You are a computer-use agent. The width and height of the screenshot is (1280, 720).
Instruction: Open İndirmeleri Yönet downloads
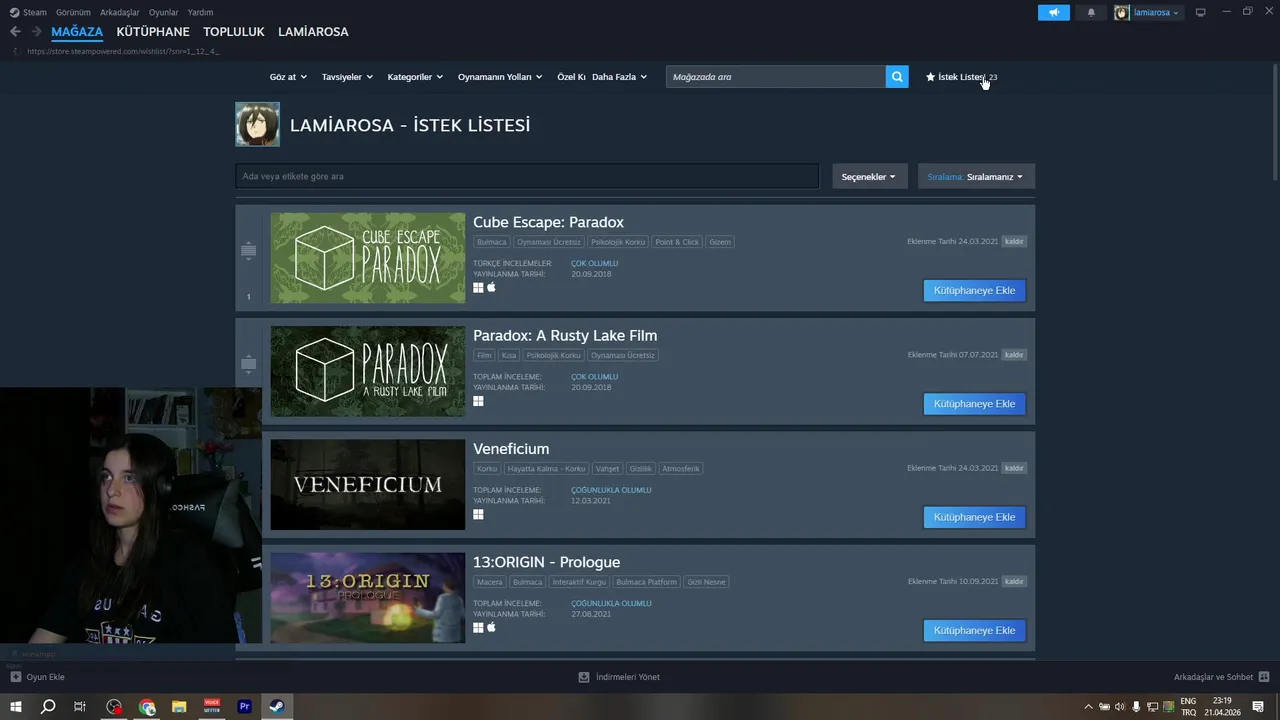tap(619, 677)
